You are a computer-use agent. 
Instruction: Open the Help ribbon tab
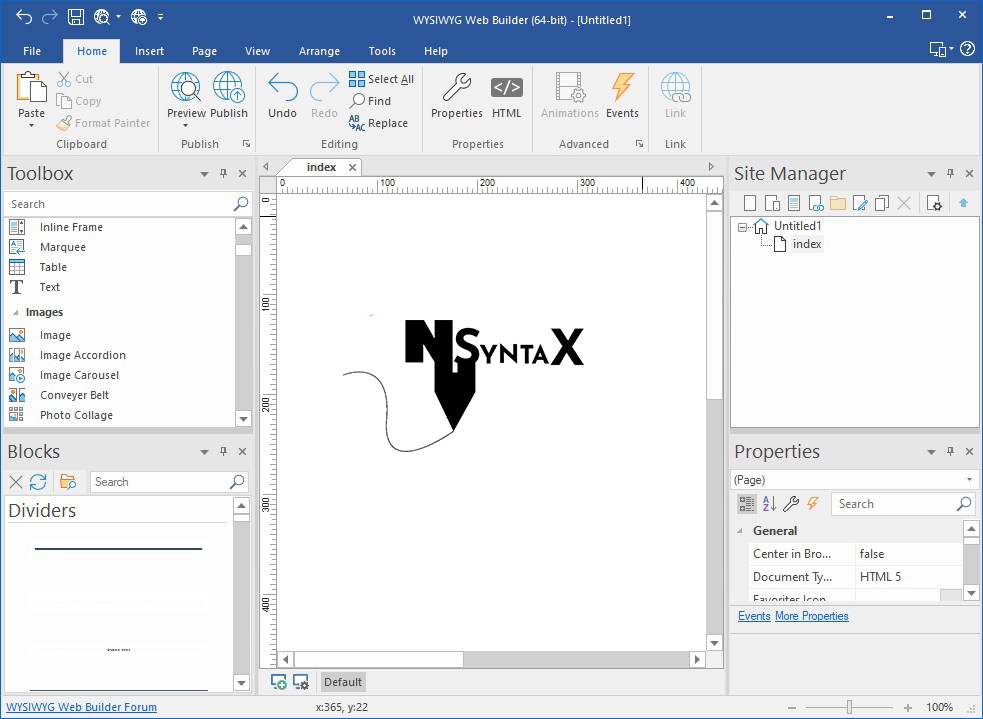click(x=436, y=51)
